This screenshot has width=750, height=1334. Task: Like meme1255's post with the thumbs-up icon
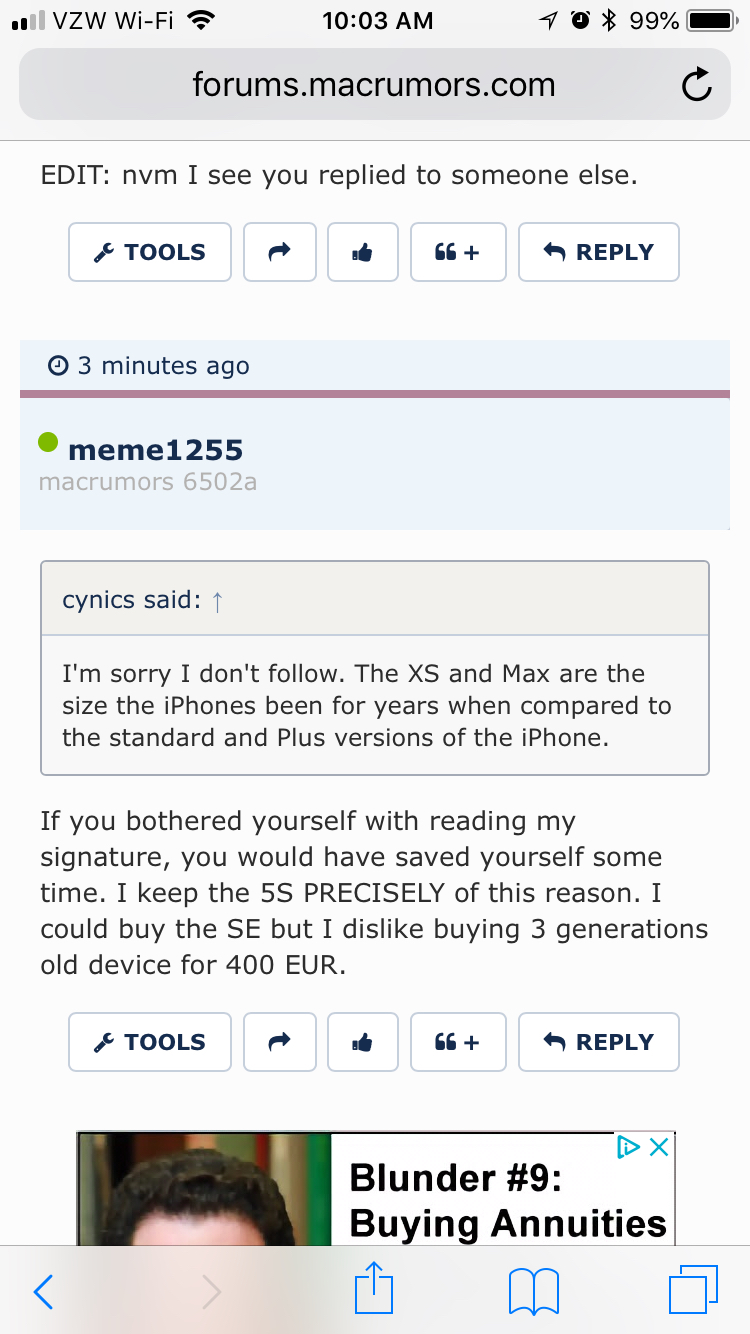[362, 1042]
